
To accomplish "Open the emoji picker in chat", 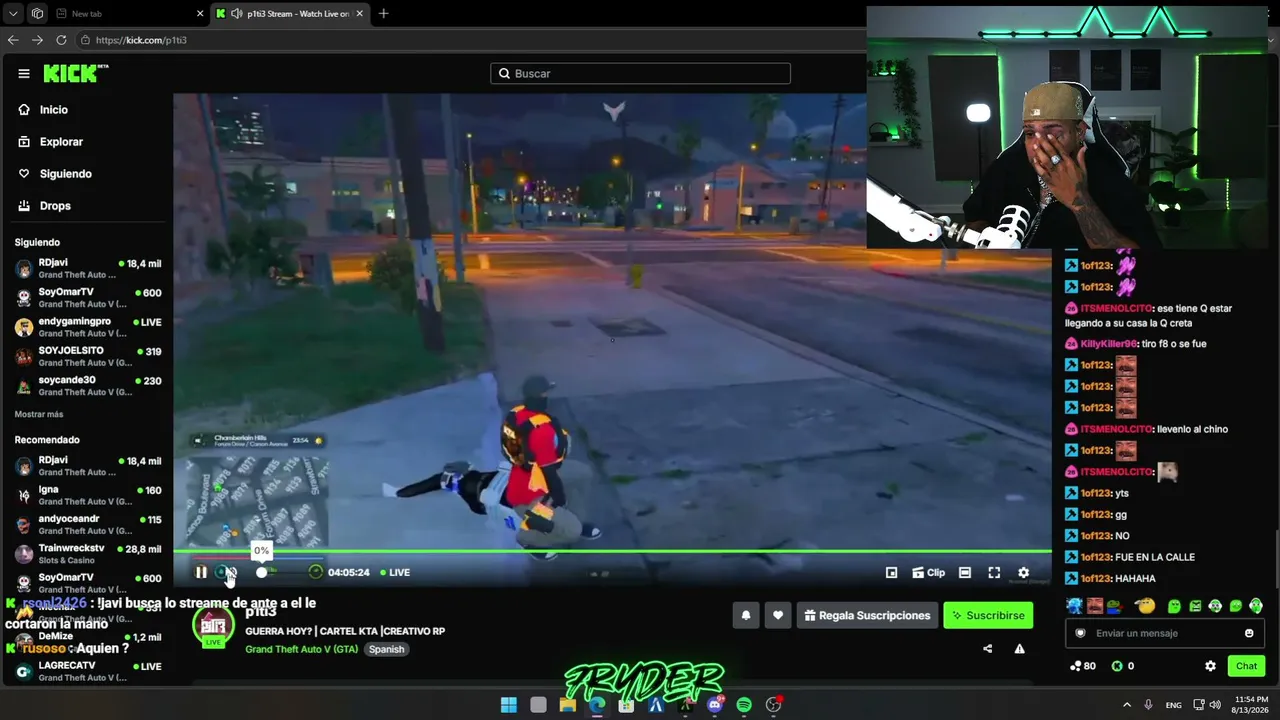I will 1249,633.
